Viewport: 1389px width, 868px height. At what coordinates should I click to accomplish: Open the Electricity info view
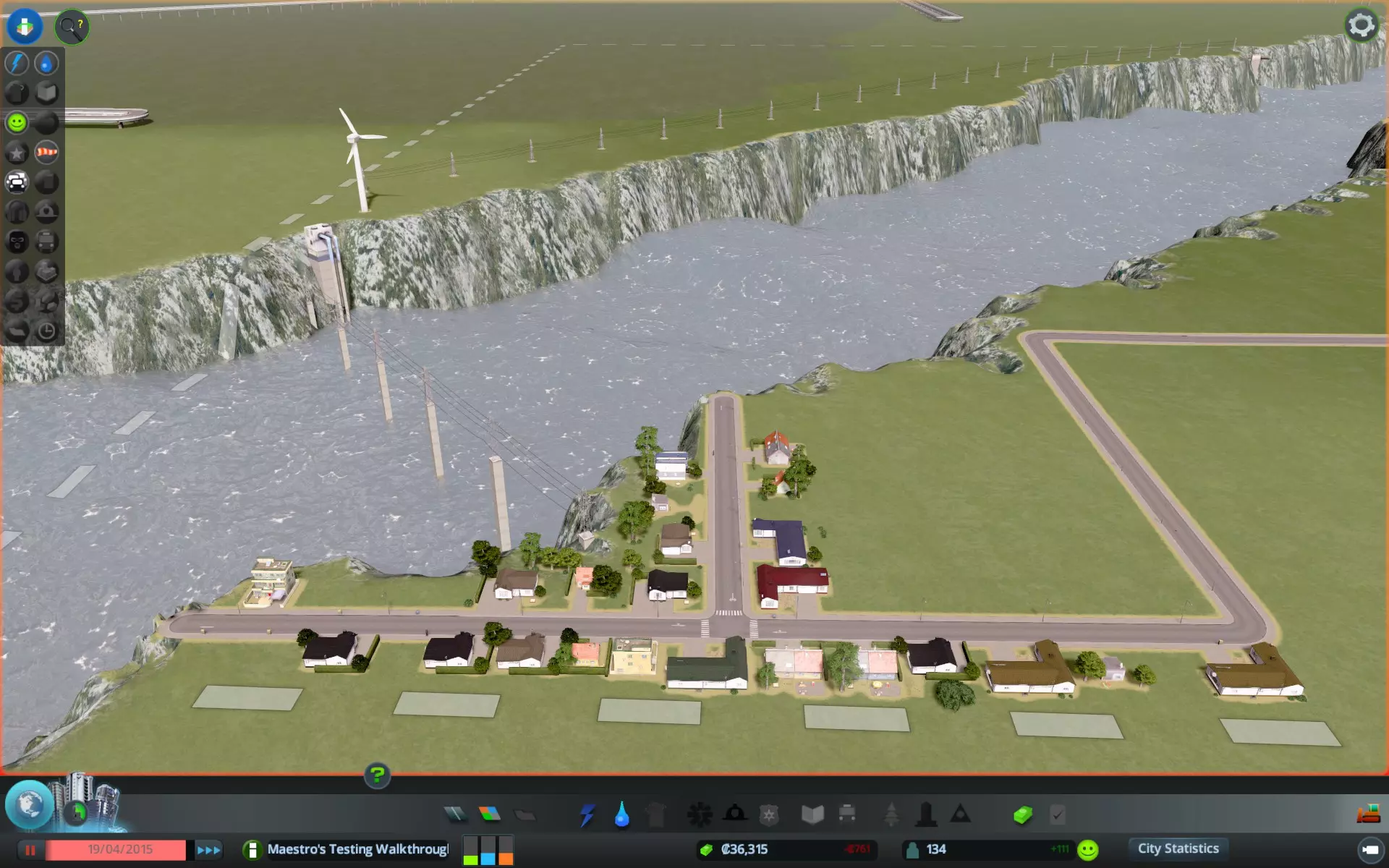17,64
